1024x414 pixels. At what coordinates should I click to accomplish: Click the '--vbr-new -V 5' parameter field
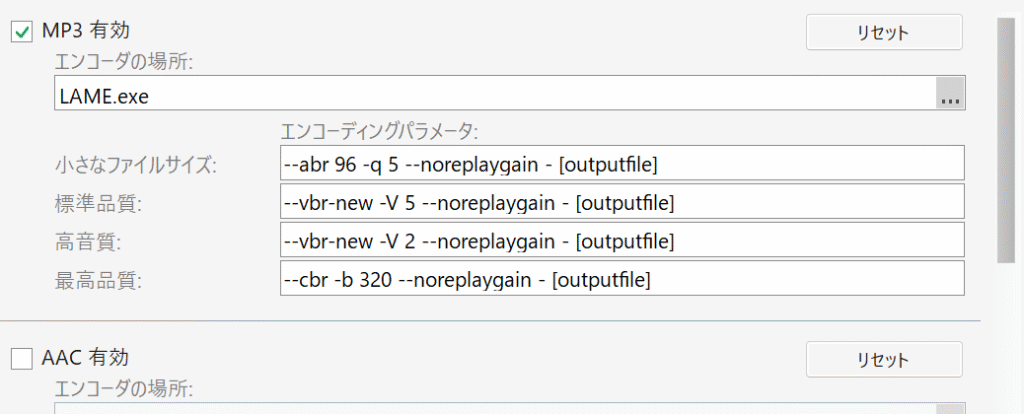point(621,203)
